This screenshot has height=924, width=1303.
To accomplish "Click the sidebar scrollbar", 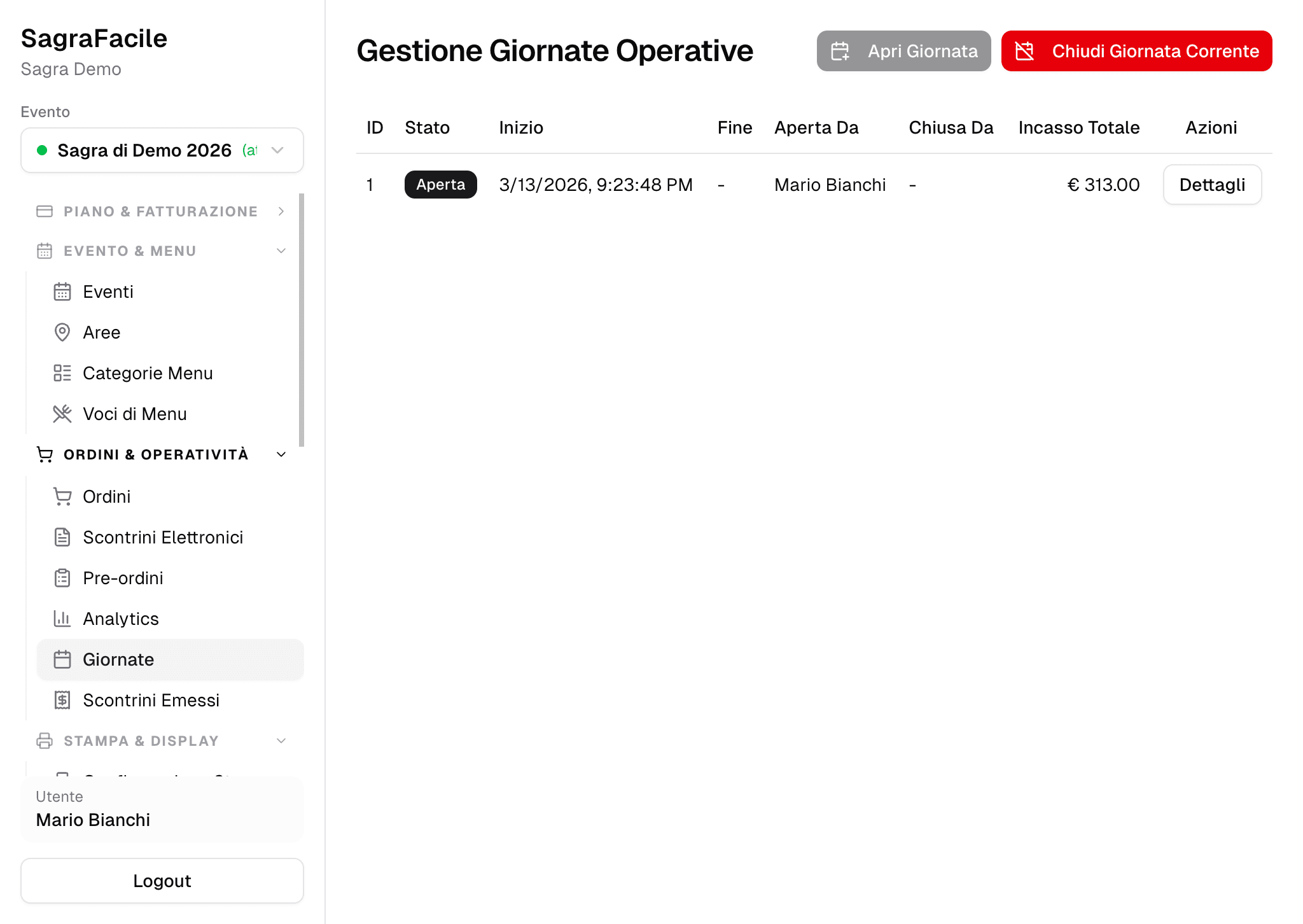I will click(302, 320).
